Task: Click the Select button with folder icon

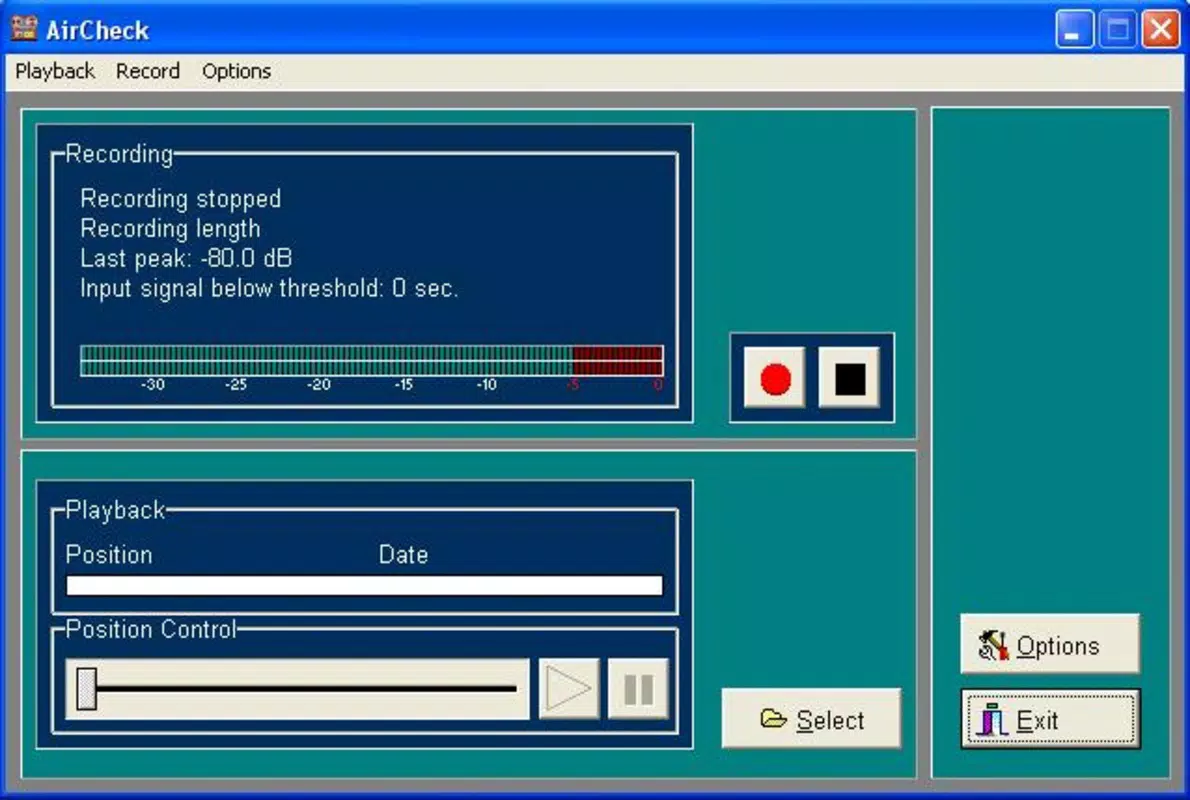Action: tap(811, 719)
